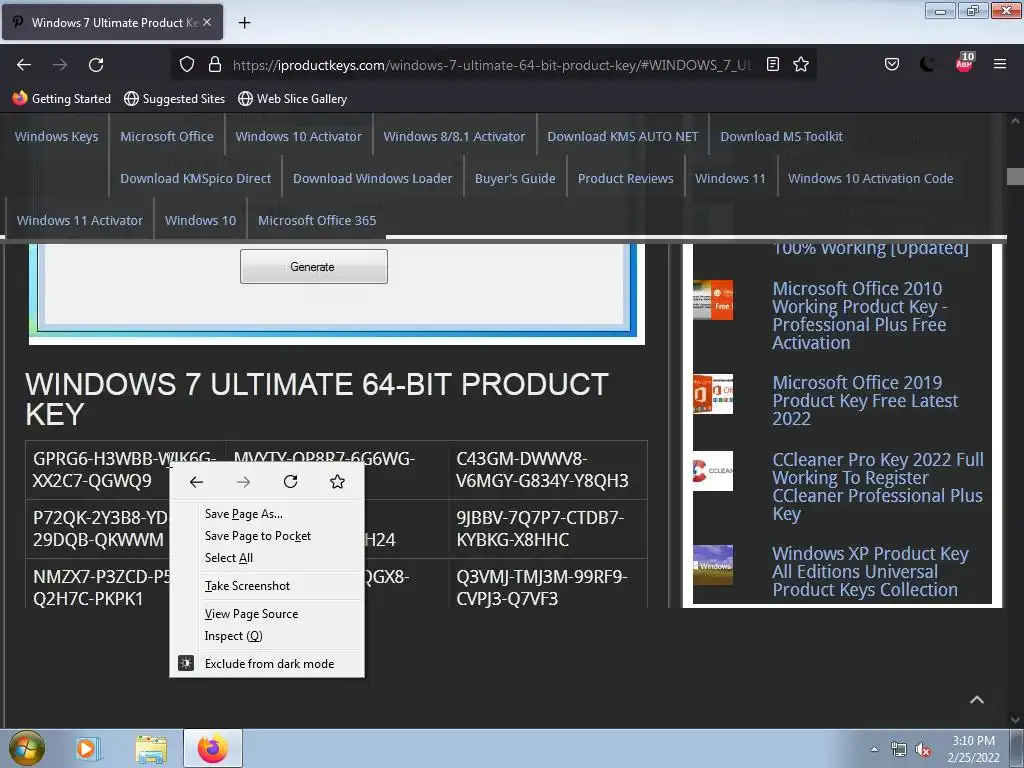
Task: Open Buyer's Guide nav item
Action: [515, 178]
